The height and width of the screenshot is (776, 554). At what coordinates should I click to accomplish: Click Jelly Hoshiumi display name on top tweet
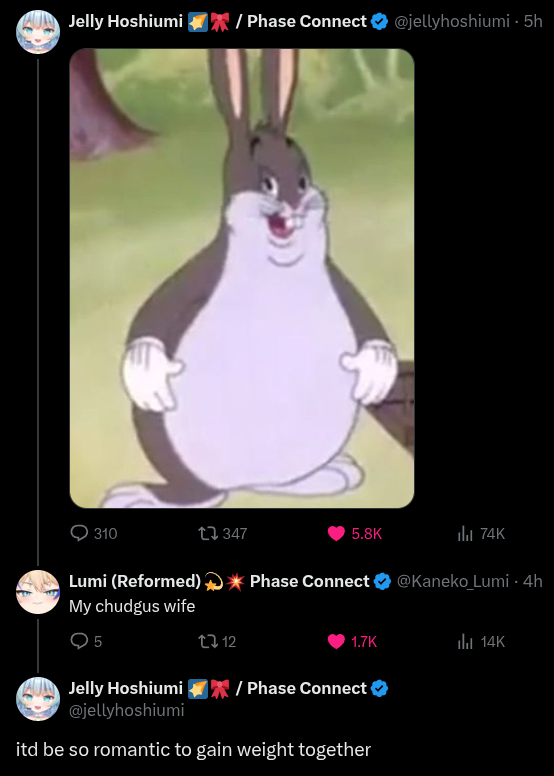pyautogui.click(x=126, y=21)
